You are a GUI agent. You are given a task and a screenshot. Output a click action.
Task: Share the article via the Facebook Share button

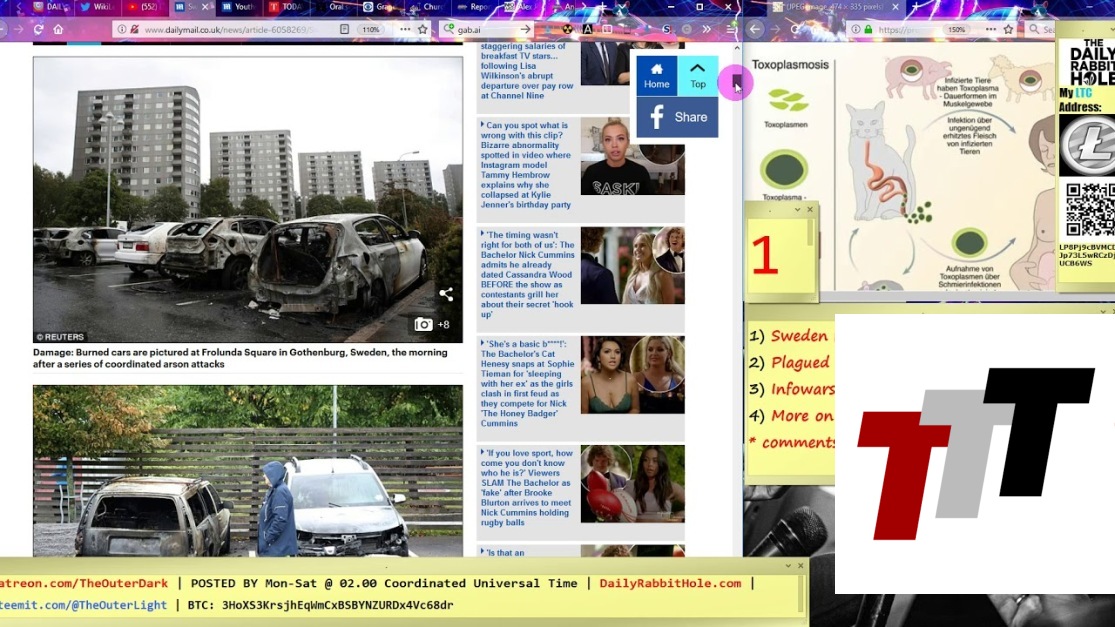pos(677,117)
